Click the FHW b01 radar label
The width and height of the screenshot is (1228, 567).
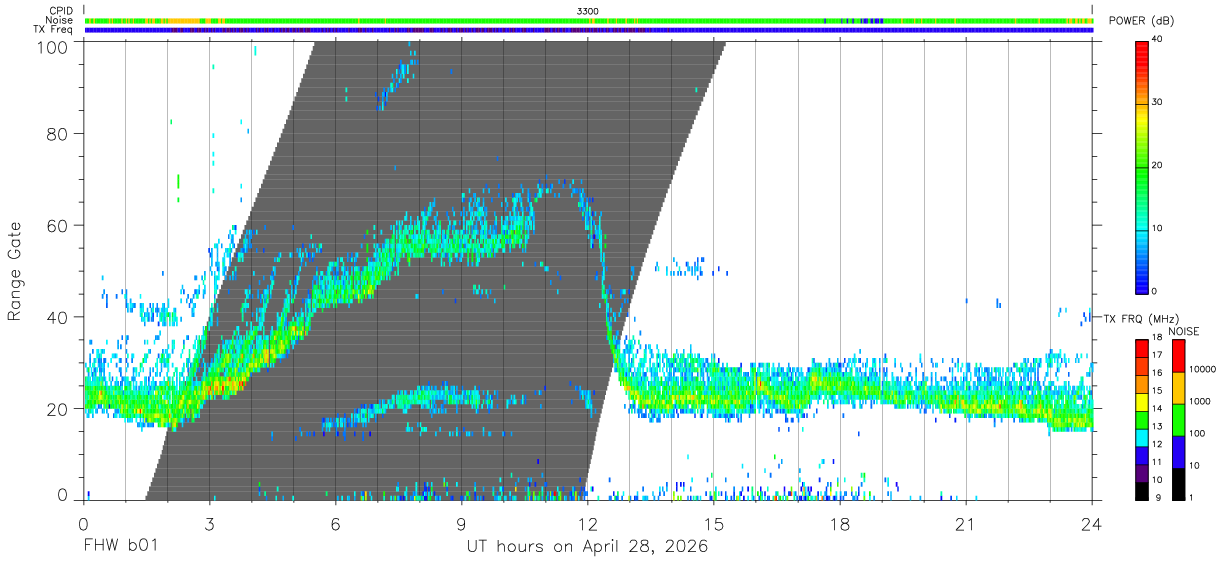click(120, 546)
